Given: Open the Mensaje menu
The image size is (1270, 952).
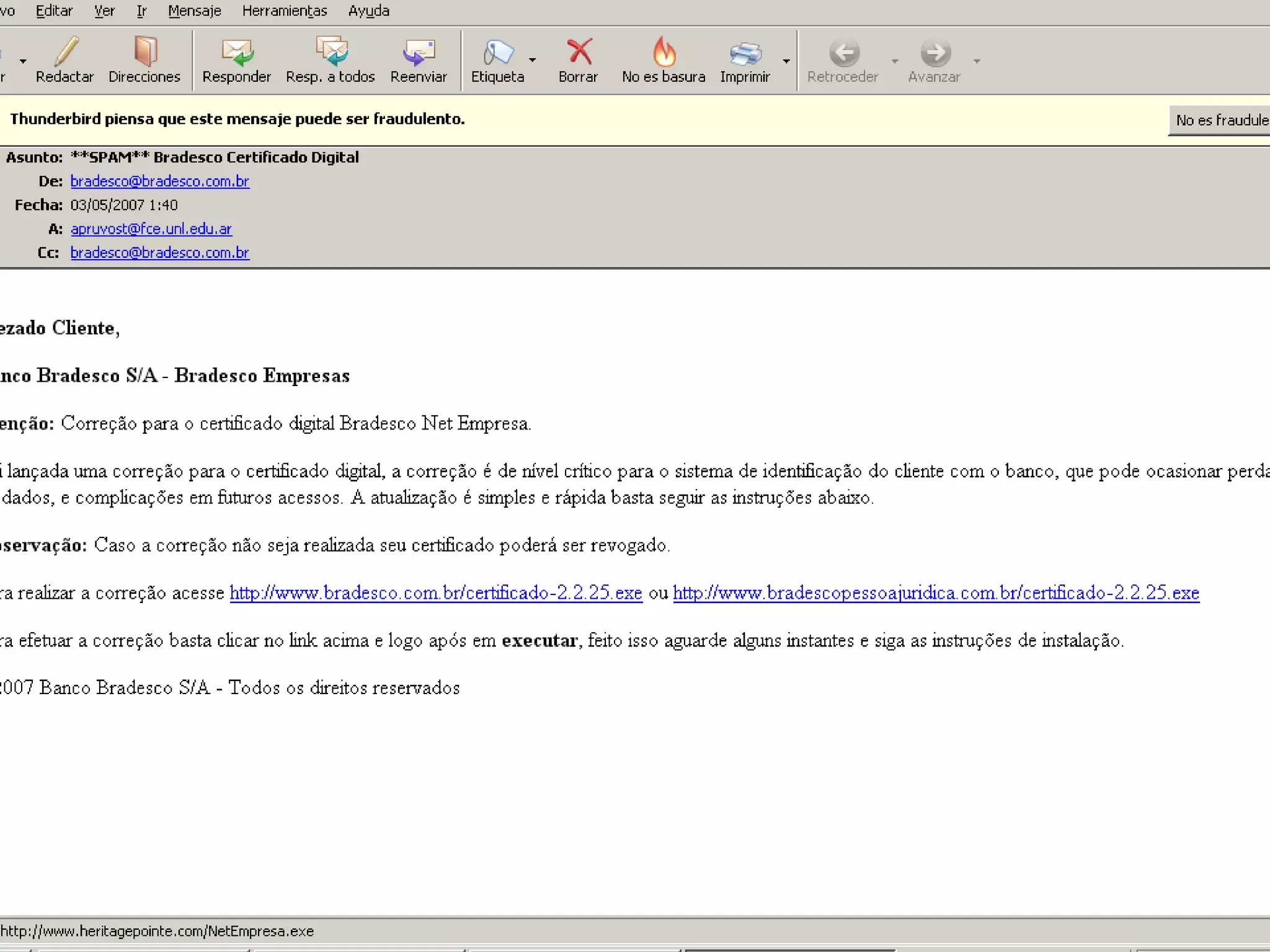Looking at the screenshot, I should 194,11.
